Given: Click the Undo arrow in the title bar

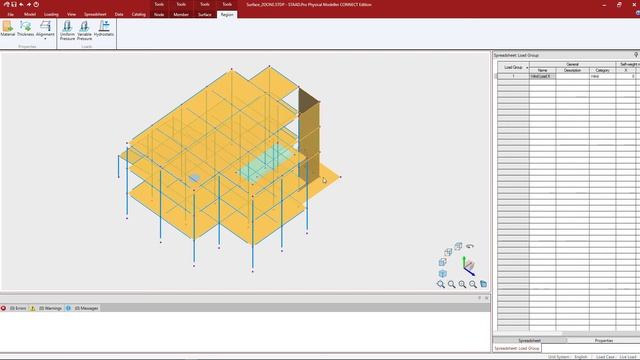Looking at the screenshot, I should pyautogui.click(x=21, y=4).
